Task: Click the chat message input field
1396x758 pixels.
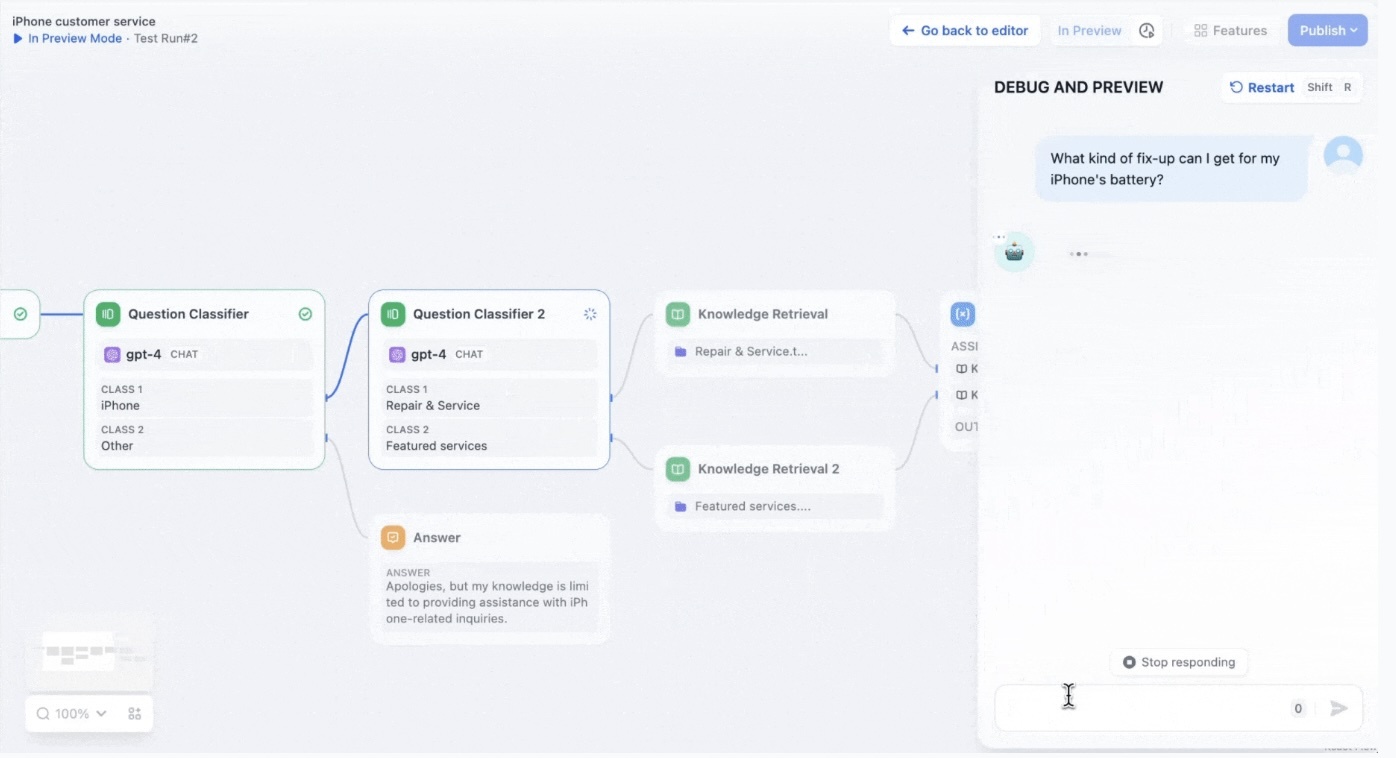Action: (1140, 708)
